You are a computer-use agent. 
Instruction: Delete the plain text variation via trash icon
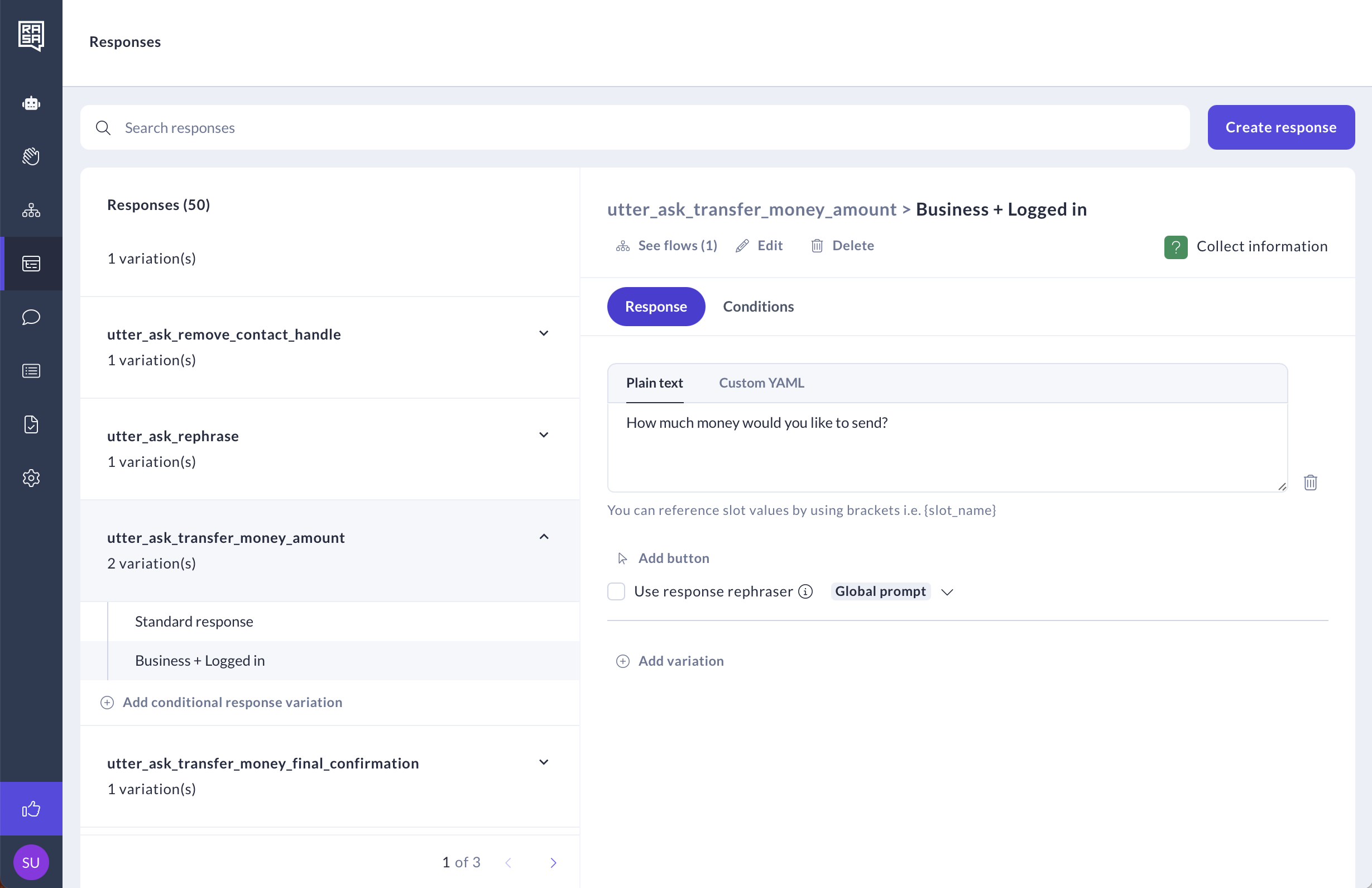point(1310,482)
